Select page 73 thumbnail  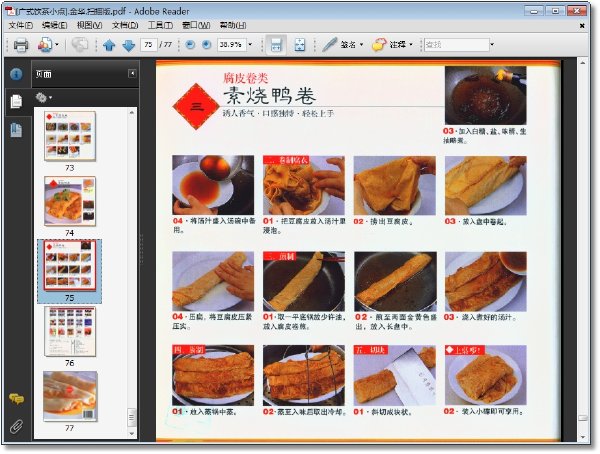(70, 136)
